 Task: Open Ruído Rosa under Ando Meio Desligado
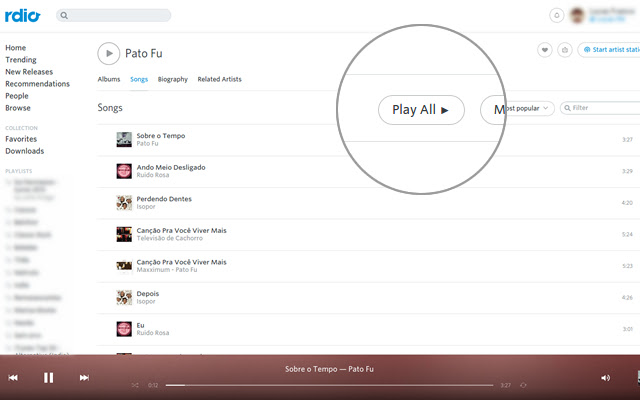(153, 175)
